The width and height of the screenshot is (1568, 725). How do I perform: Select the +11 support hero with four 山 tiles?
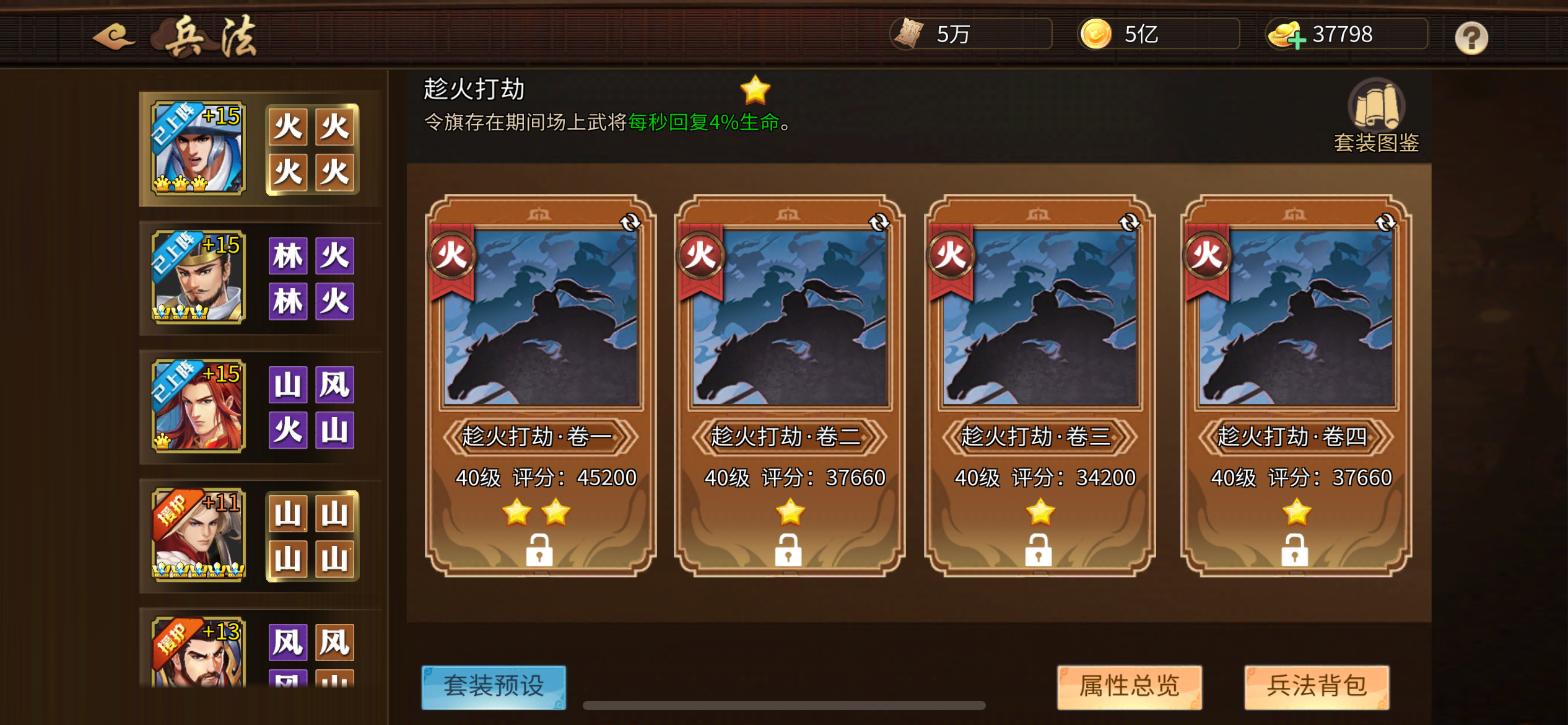point(199,535)
